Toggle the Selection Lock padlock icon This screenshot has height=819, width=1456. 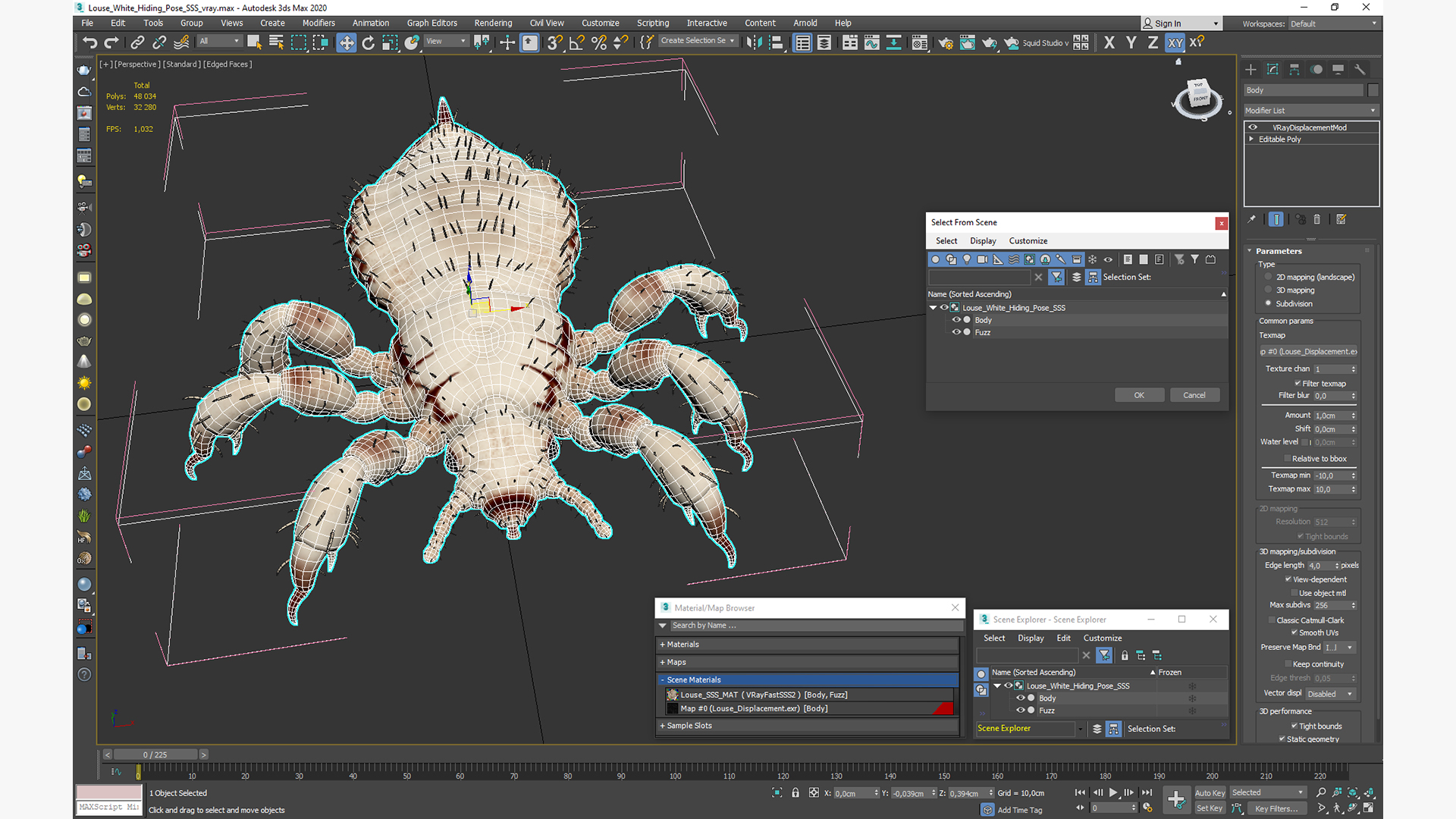pos(795,792)
